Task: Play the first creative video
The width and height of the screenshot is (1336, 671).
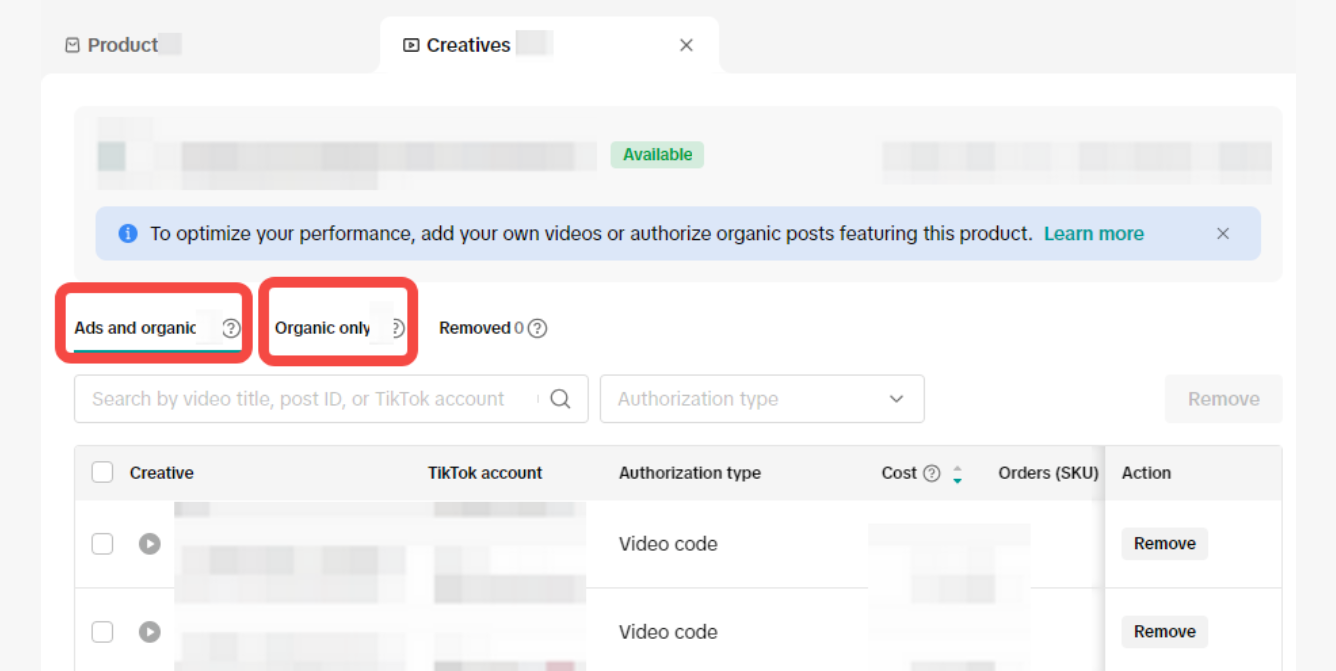Action: click(149, 544)
